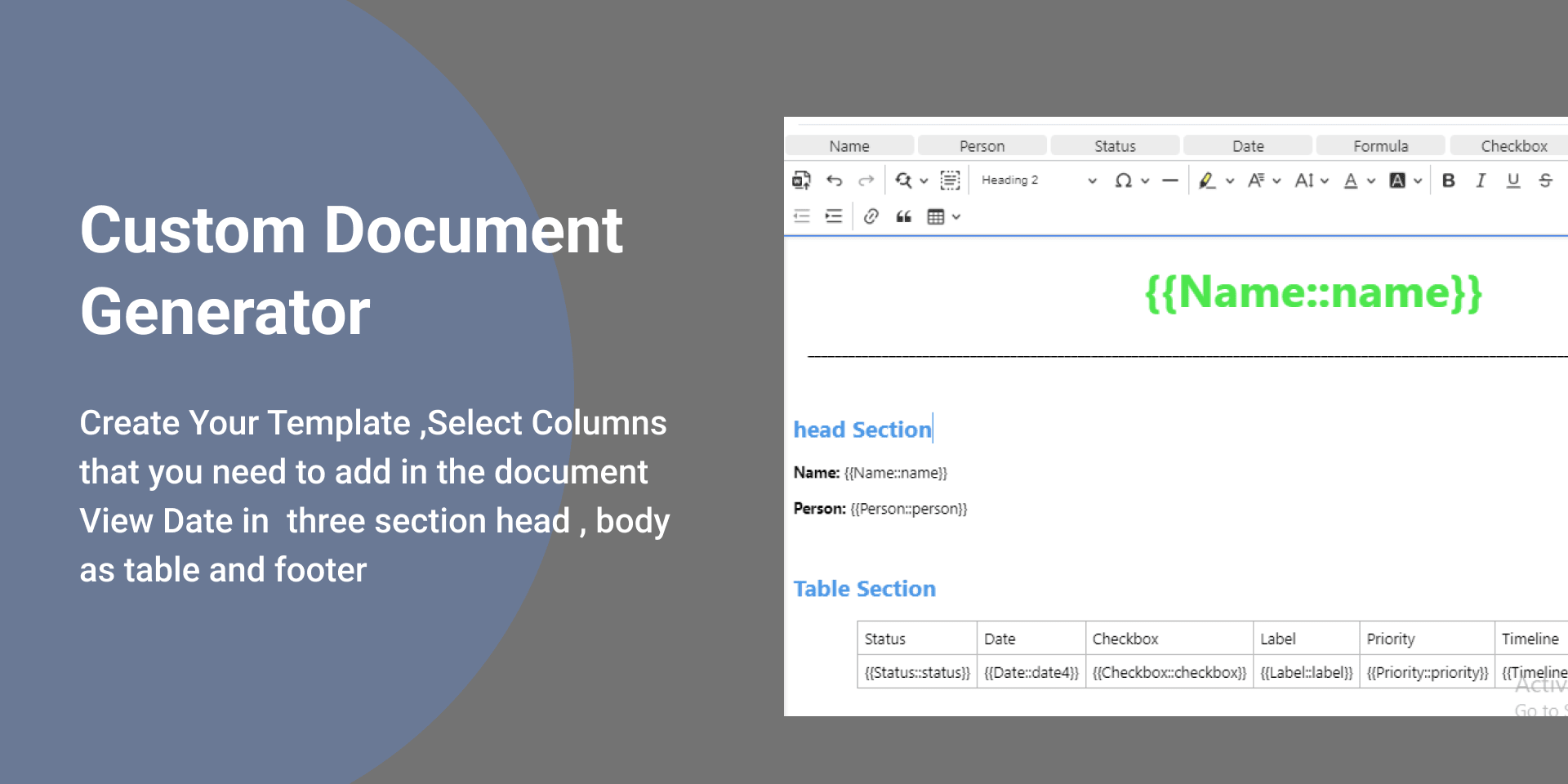Viewport: 1568px width, 784px height.
Task: Click the Status column chip
Action: click(1115, 145)
